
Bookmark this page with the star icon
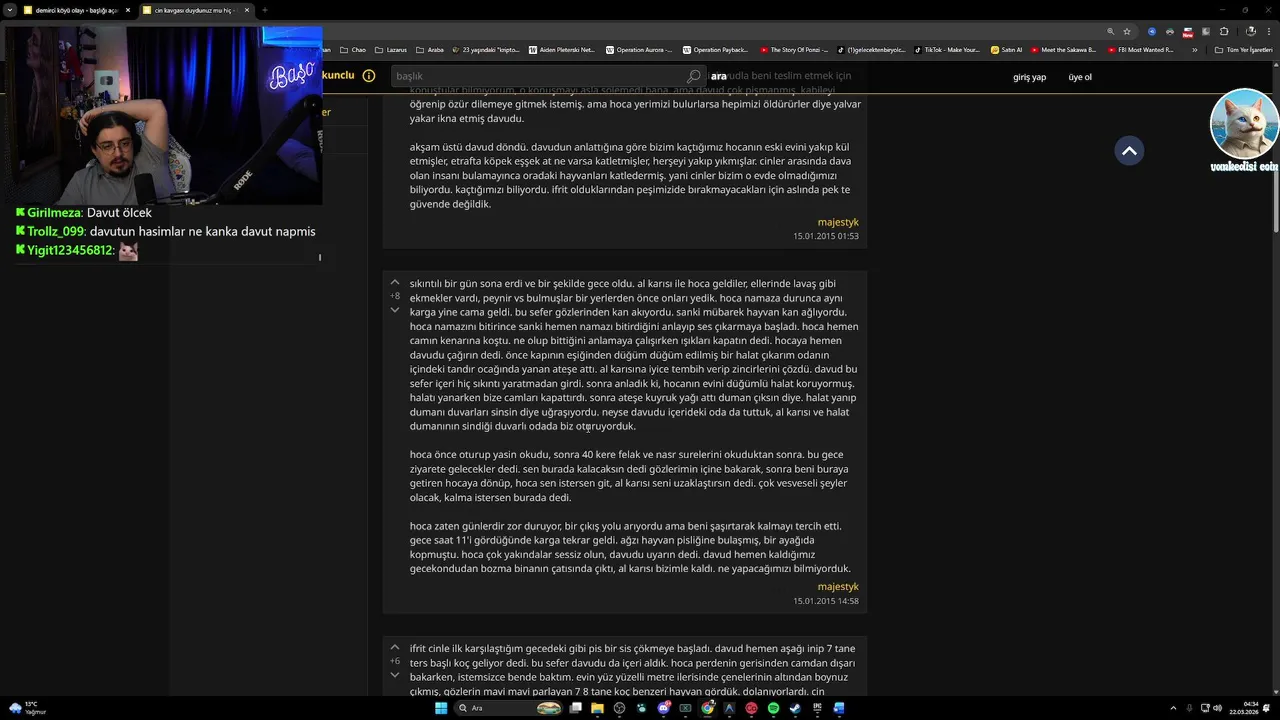click(x=1127, y=31)
